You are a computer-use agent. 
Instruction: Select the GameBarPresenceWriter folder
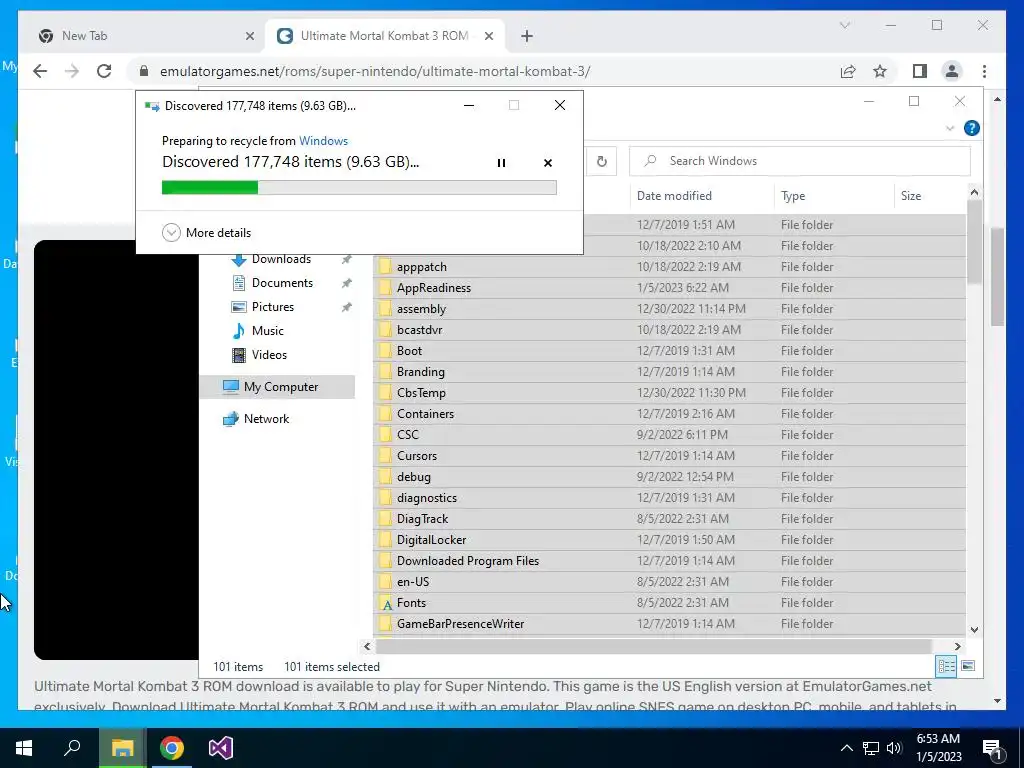coord(669,624)
